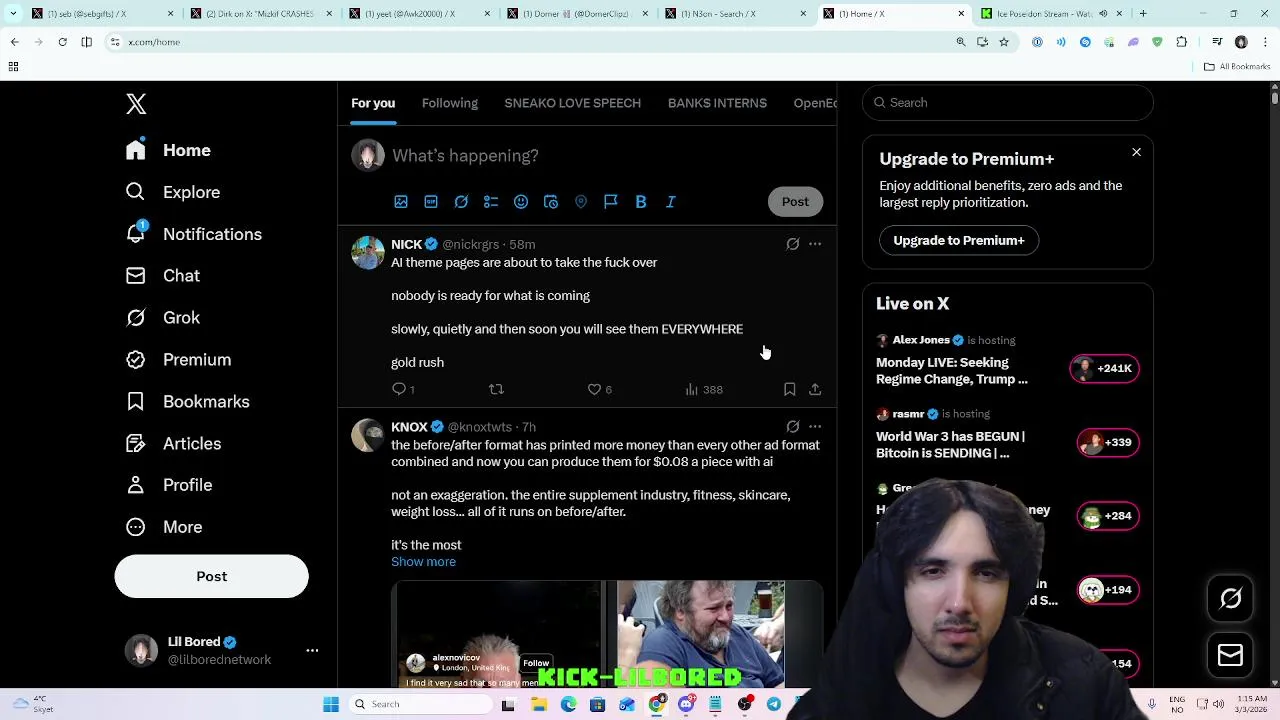Open Chat envelope in sidebar
This screenshot has width=1280, height=720.
[x=163, y=276]
